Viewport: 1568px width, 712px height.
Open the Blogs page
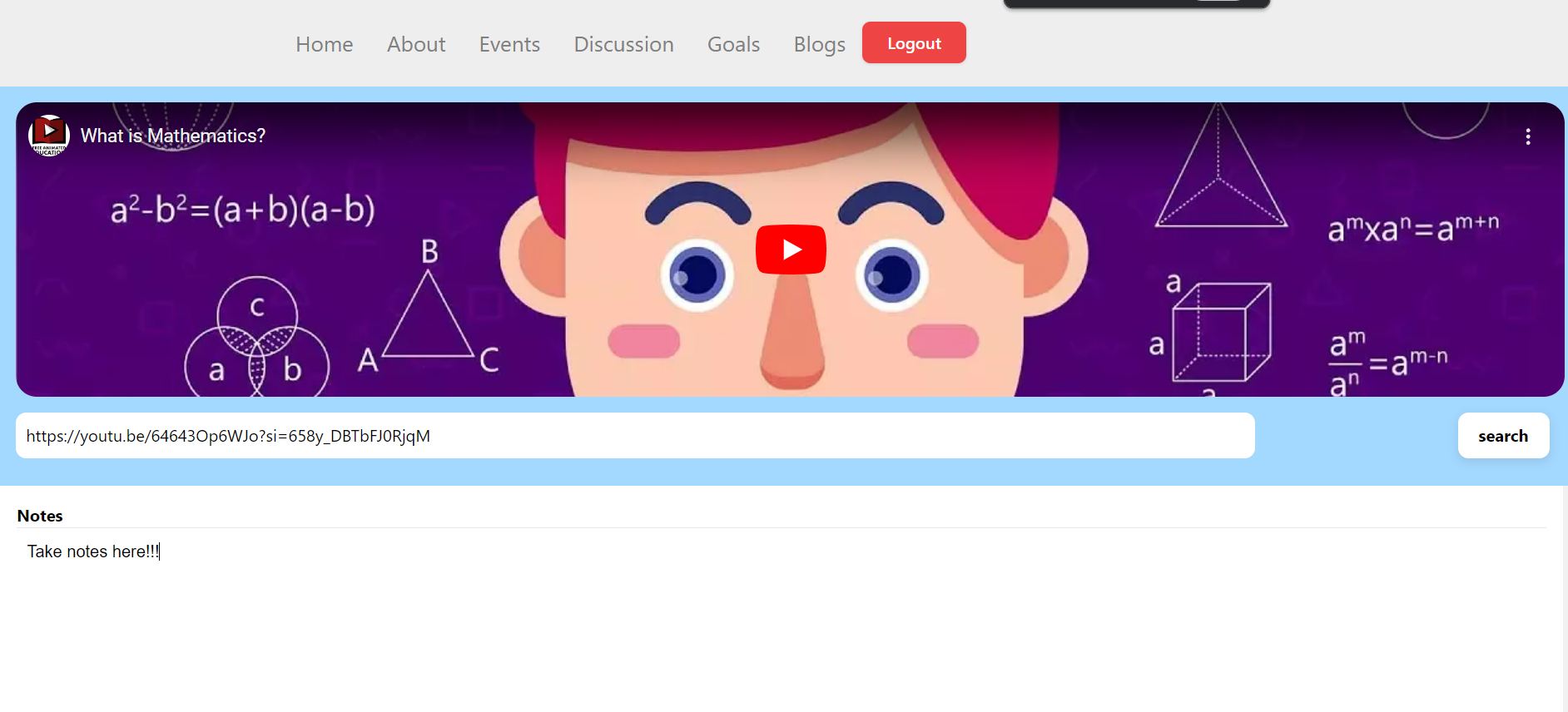tap(820, 44)
